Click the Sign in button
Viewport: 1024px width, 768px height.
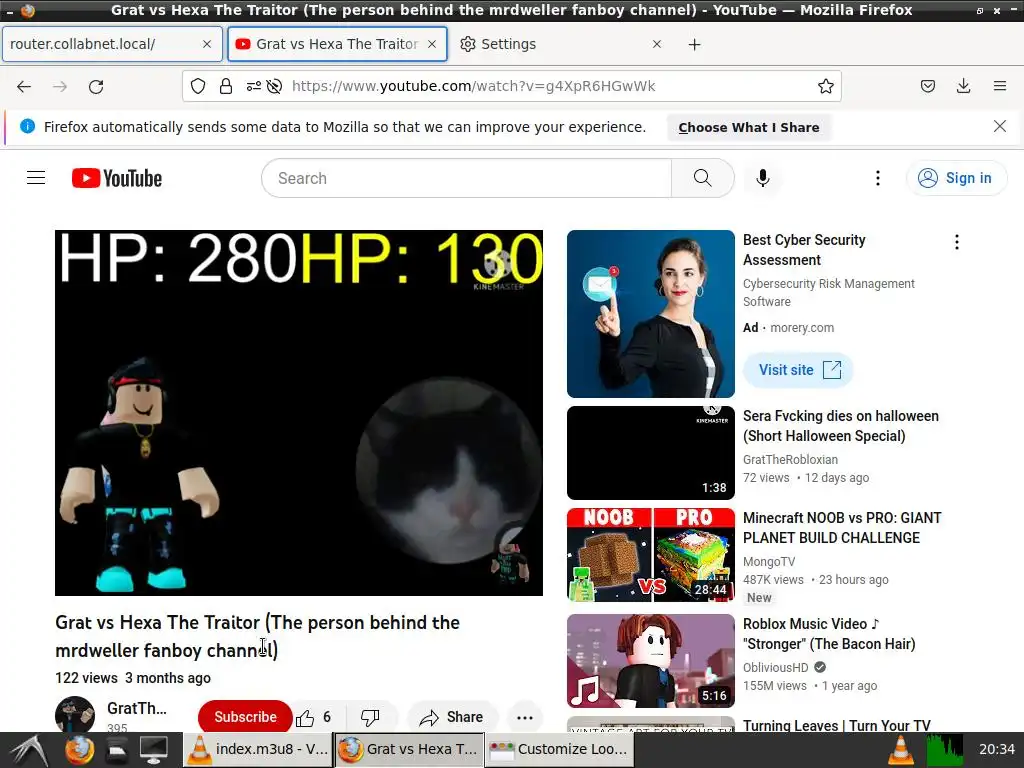tap(956, 178)
